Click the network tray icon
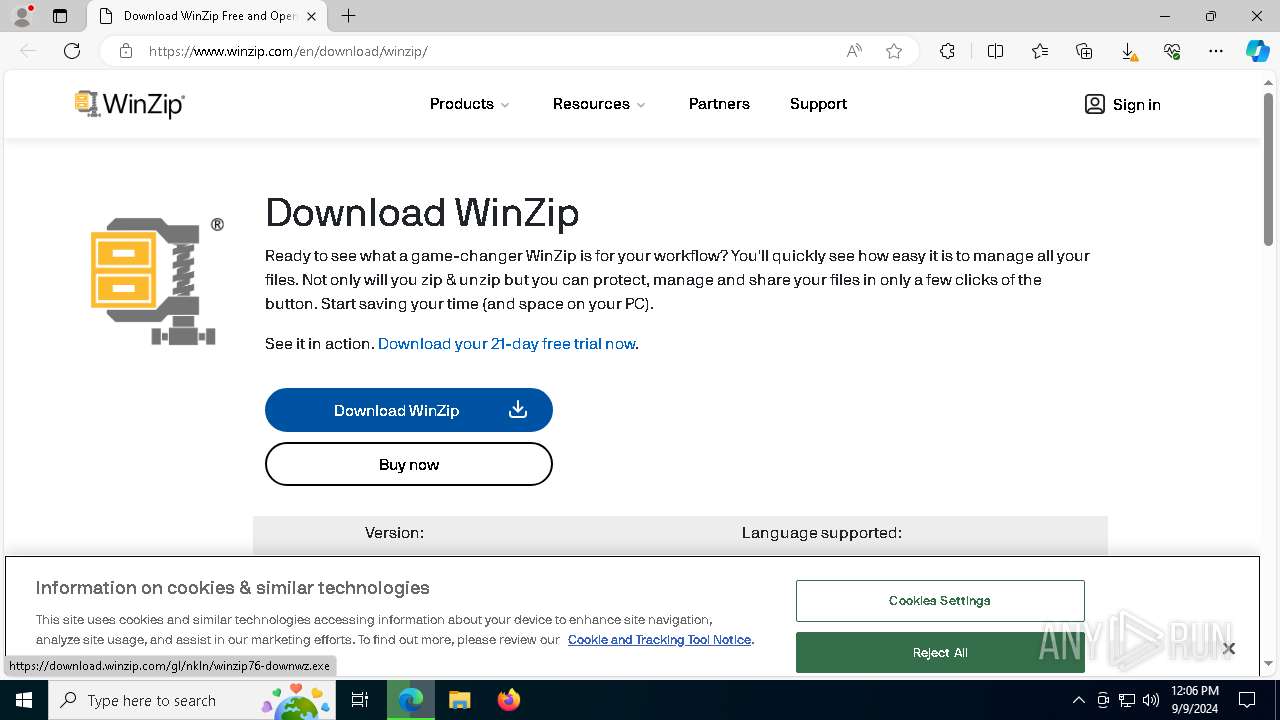The width and height of the screenshot is (1280, 720). [1127, 700]
